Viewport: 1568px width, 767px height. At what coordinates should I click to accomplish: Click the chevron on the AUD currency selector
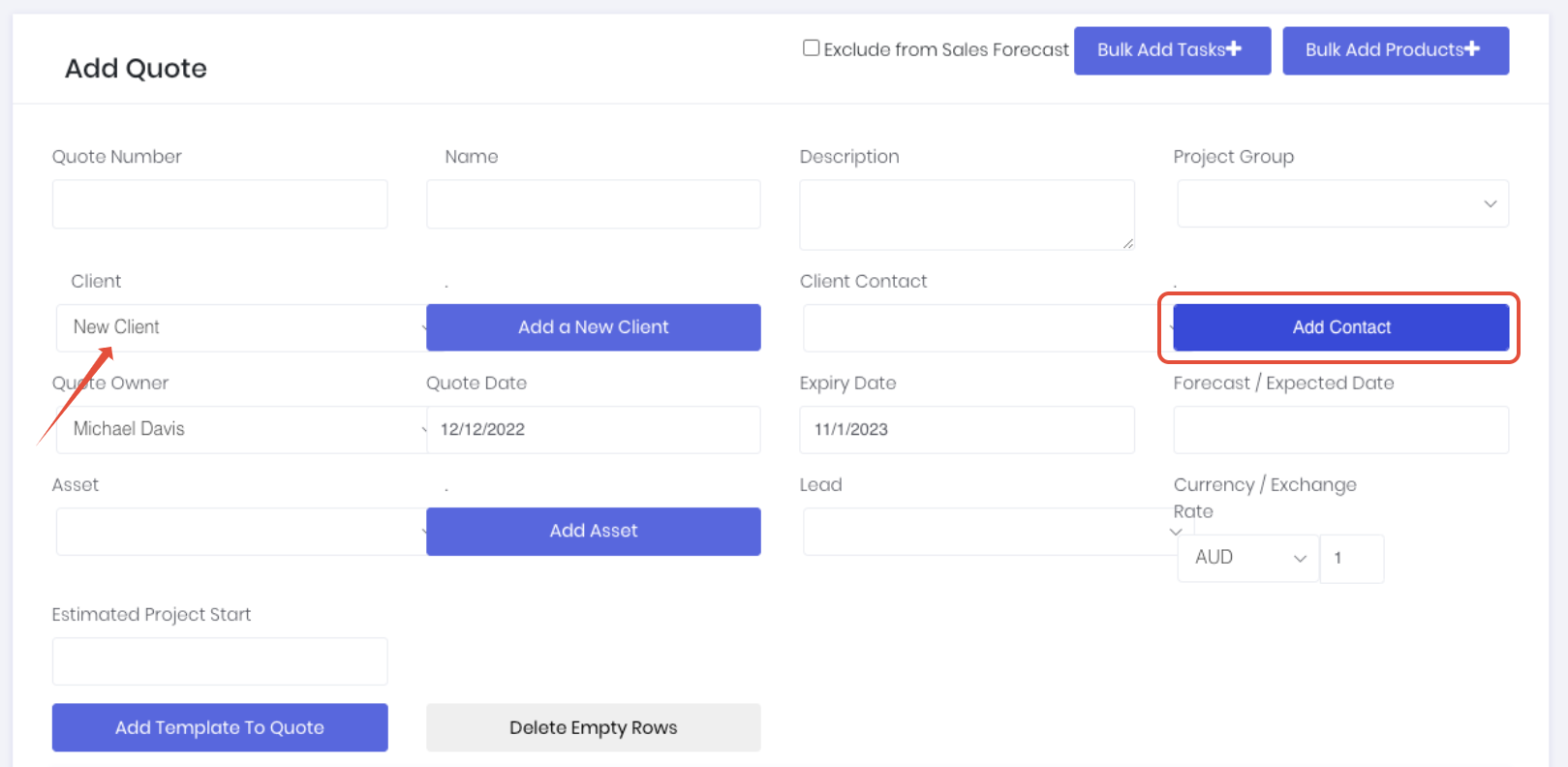(x=1301, y=558)
